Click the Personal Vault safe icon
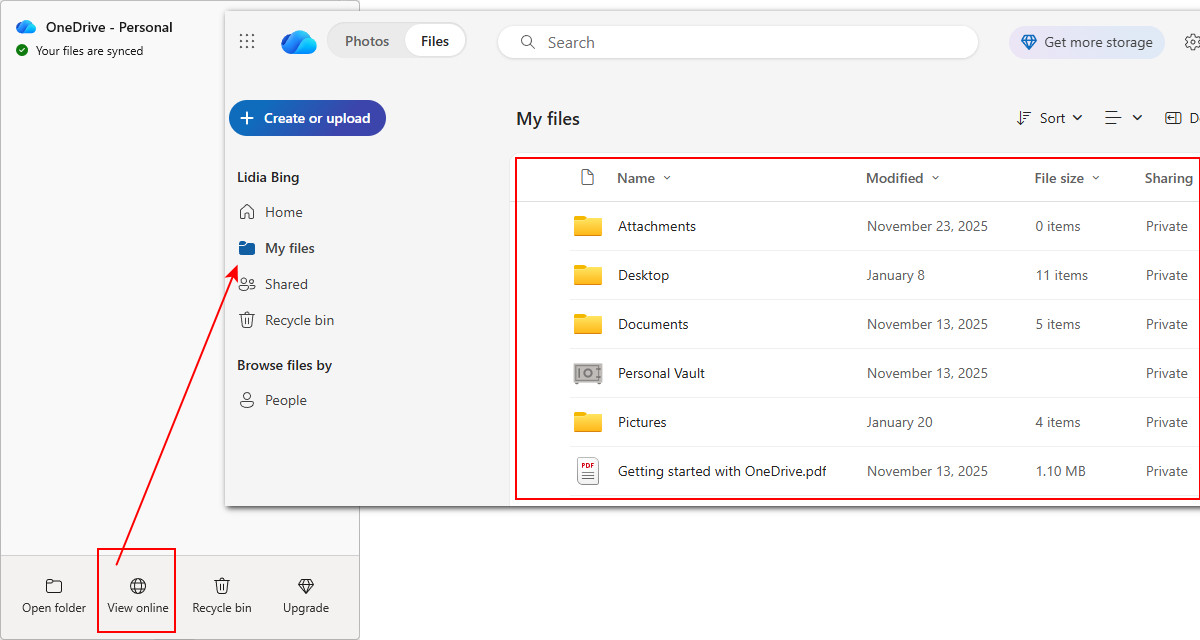Image resolution: width=1200 pixels, height=640 pixels. (588, 373)
